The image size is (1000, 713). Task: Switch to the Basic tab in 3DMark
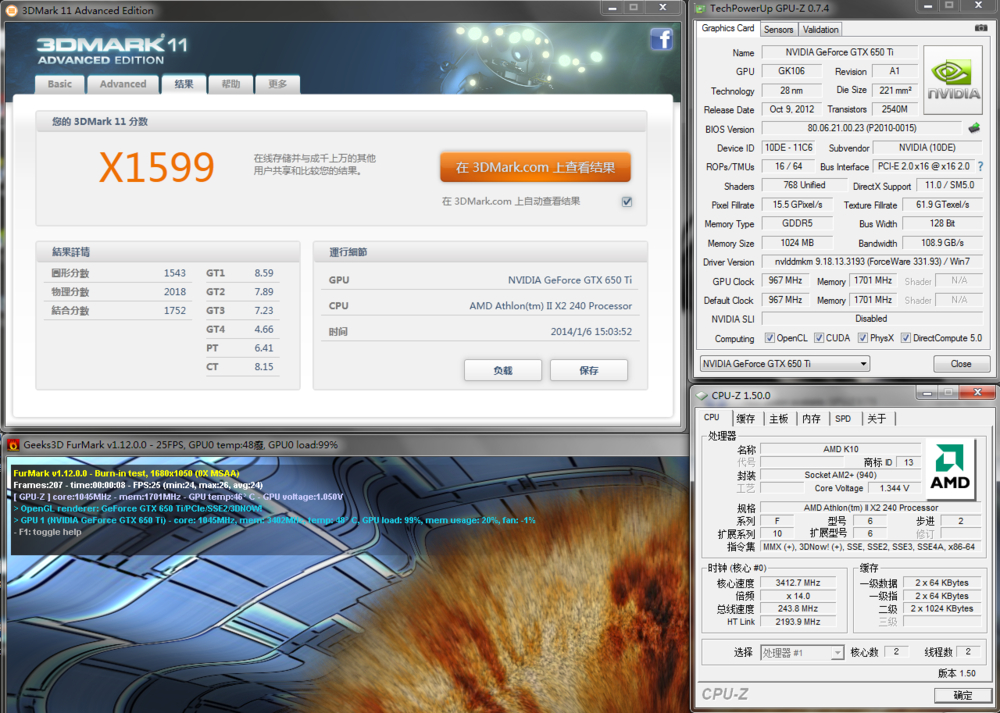(60, 84)
